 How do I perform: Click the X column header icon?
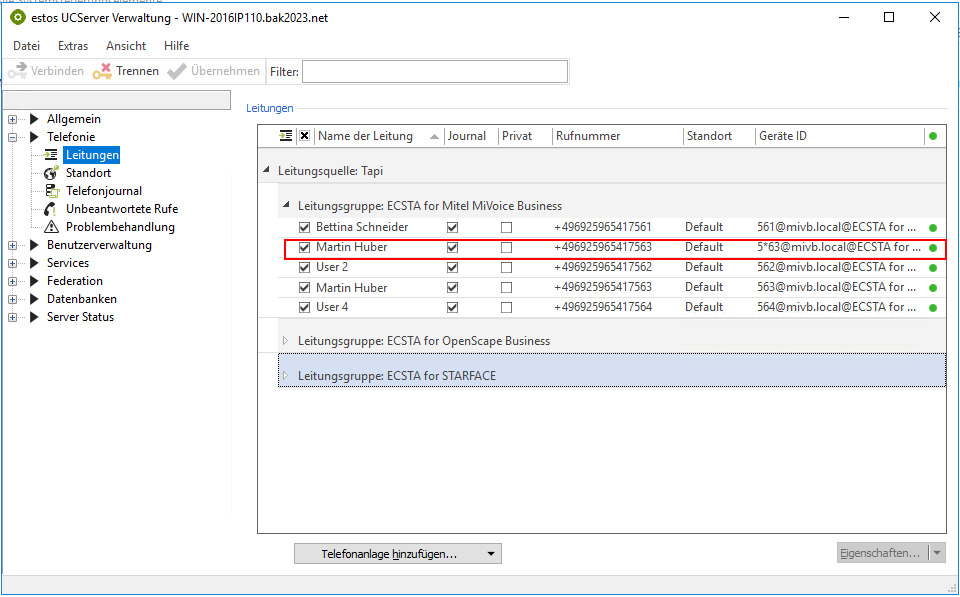[305, 136]
